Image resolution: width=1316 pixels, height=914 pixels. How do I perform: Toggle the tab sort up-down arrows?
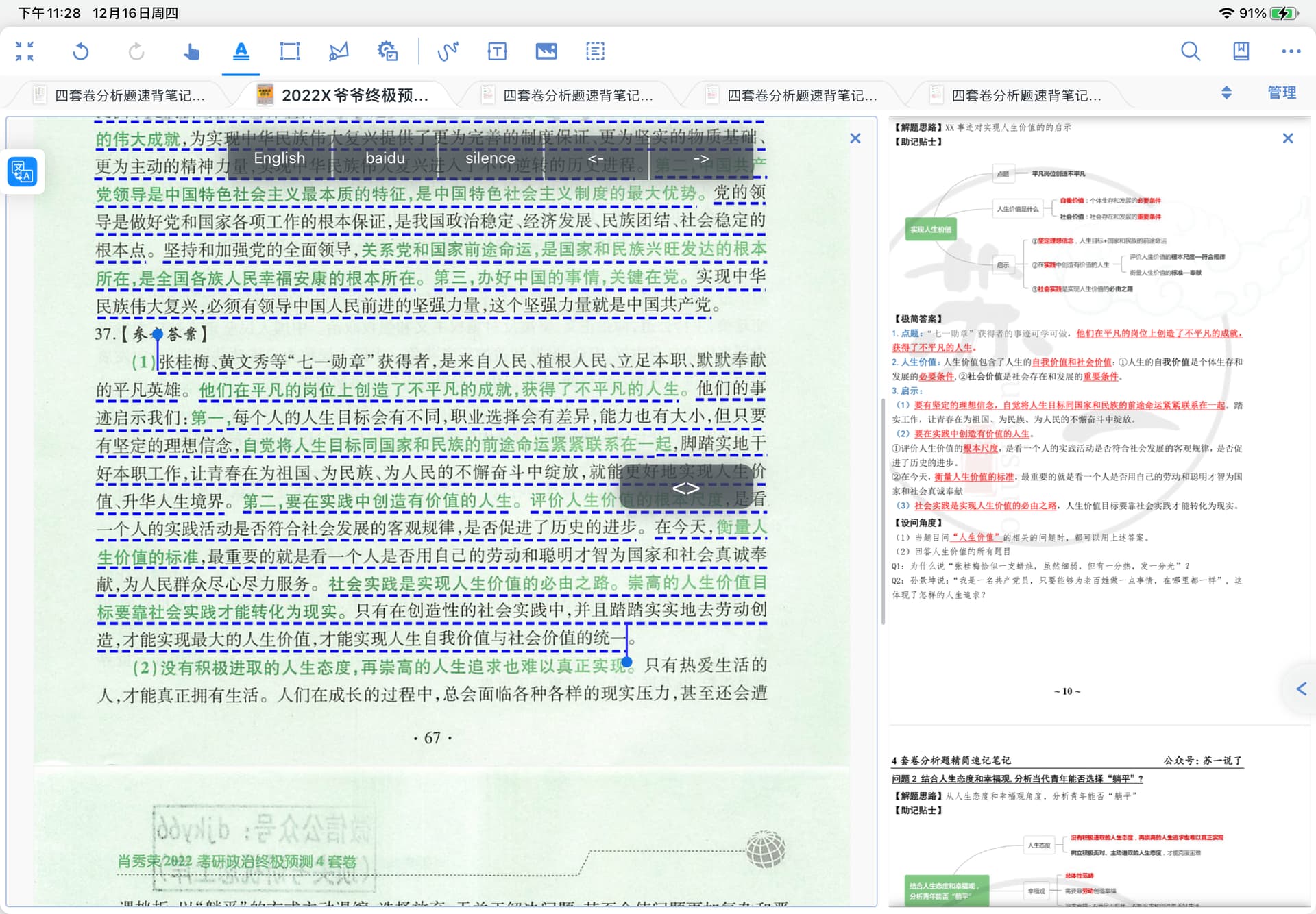coord(1226,92)
